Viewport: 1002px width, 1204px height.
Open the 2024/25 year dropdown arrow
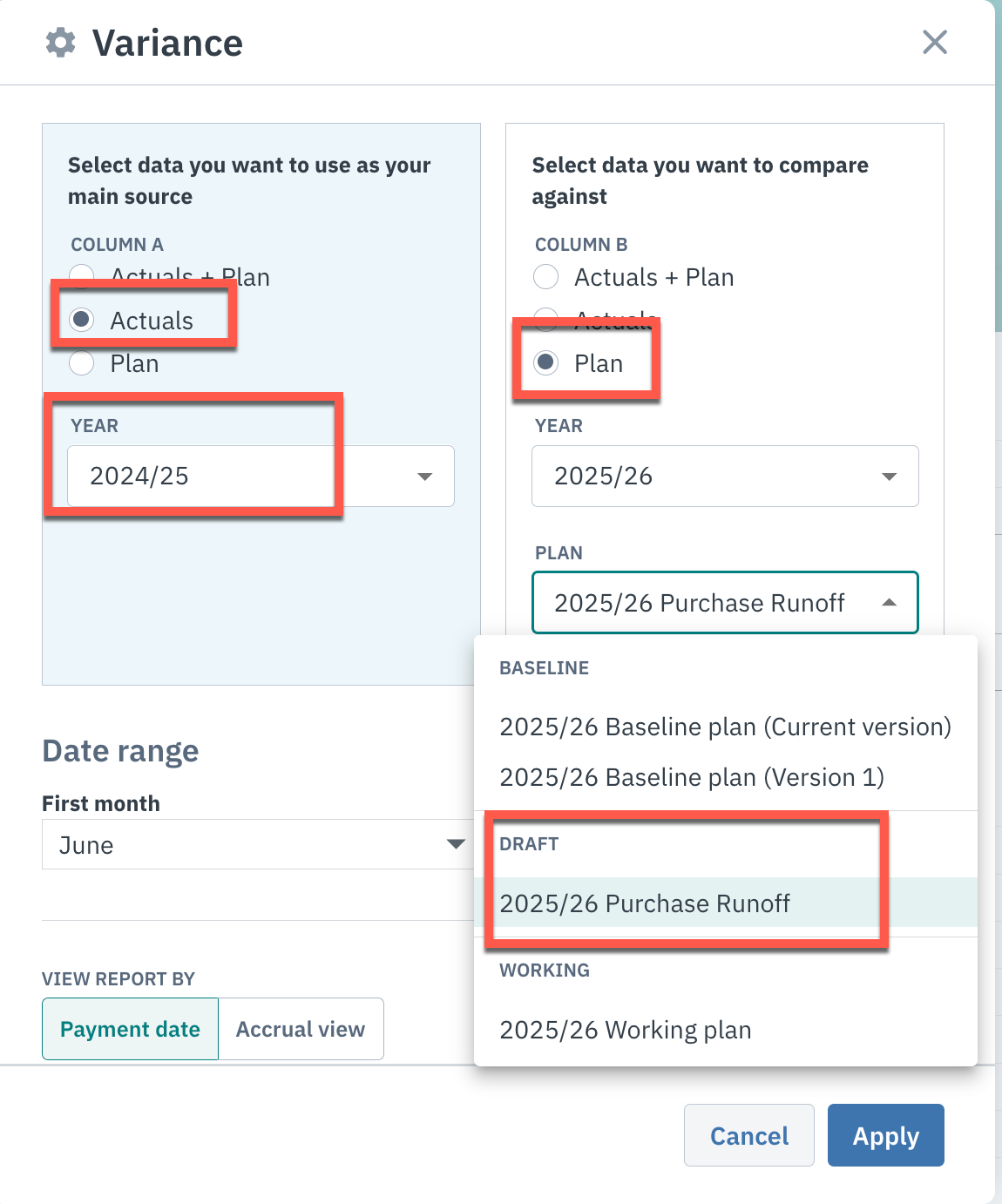pyautogui.click(x=425, y=477)
